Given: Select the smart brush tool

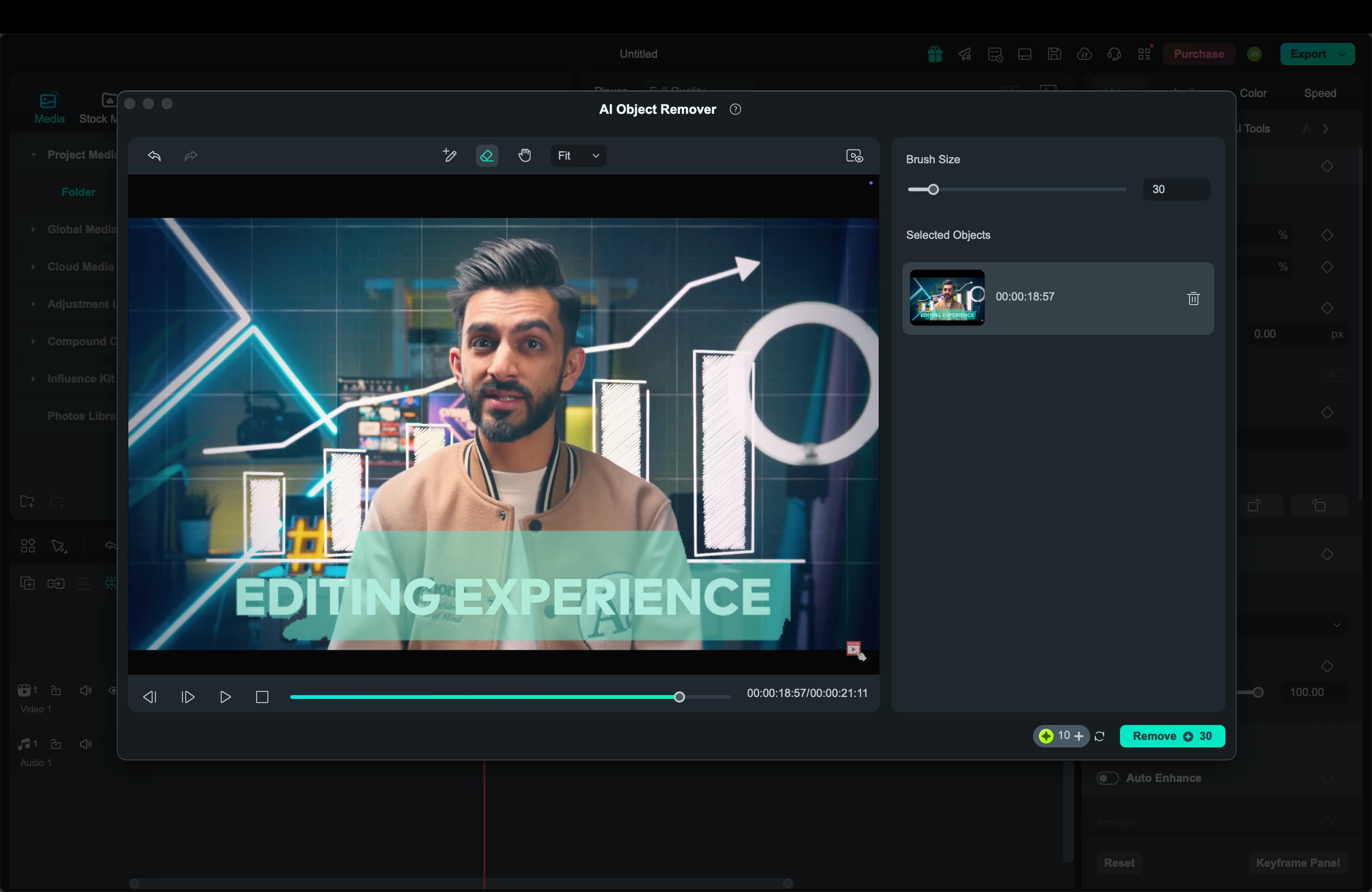Looking at the screenshot, I should [450, 155].
